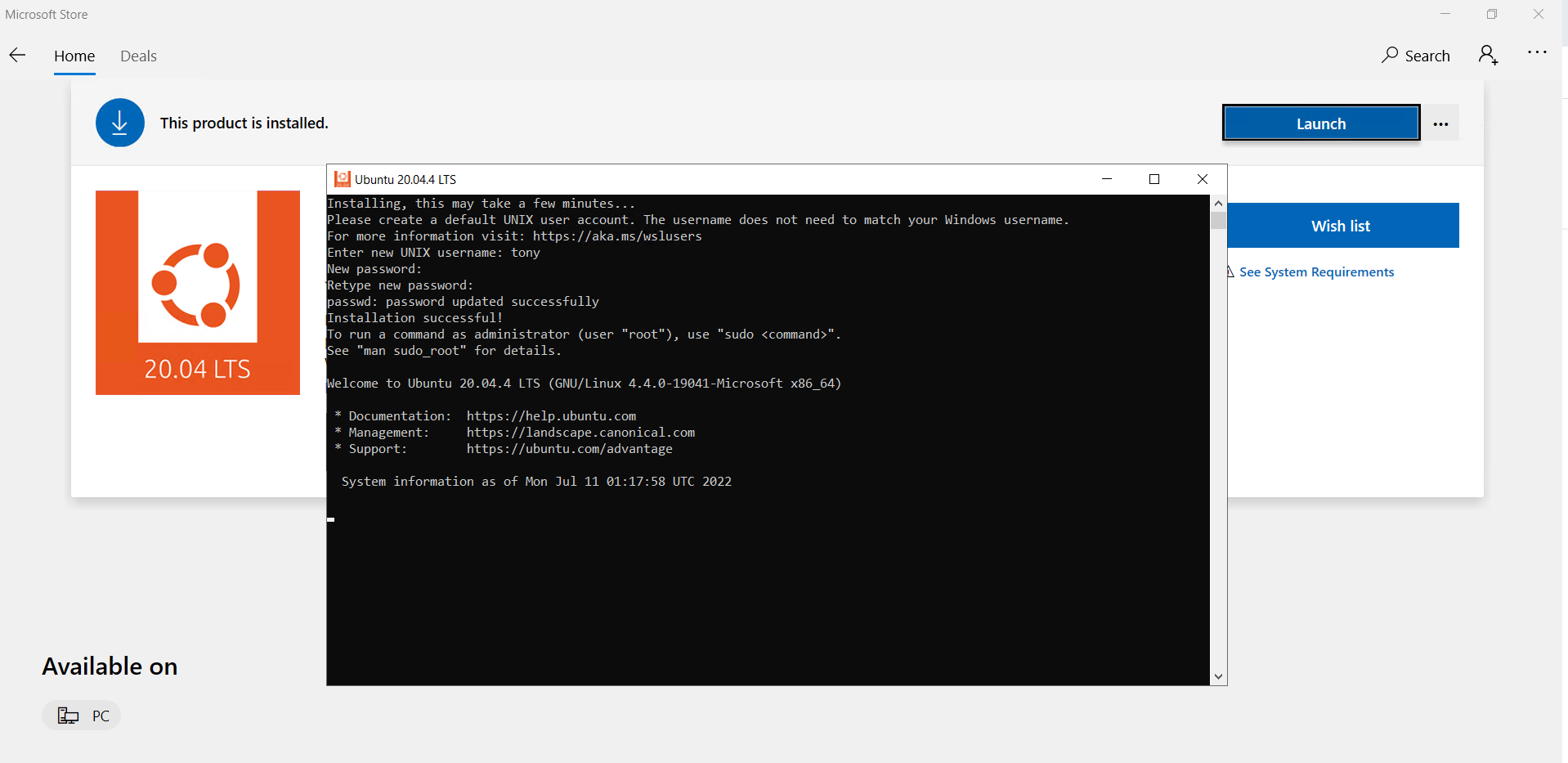Click the 'Ubuntu 20.04.4 LTS' window title
The image size is (1568, 763).
pos(405,179)
